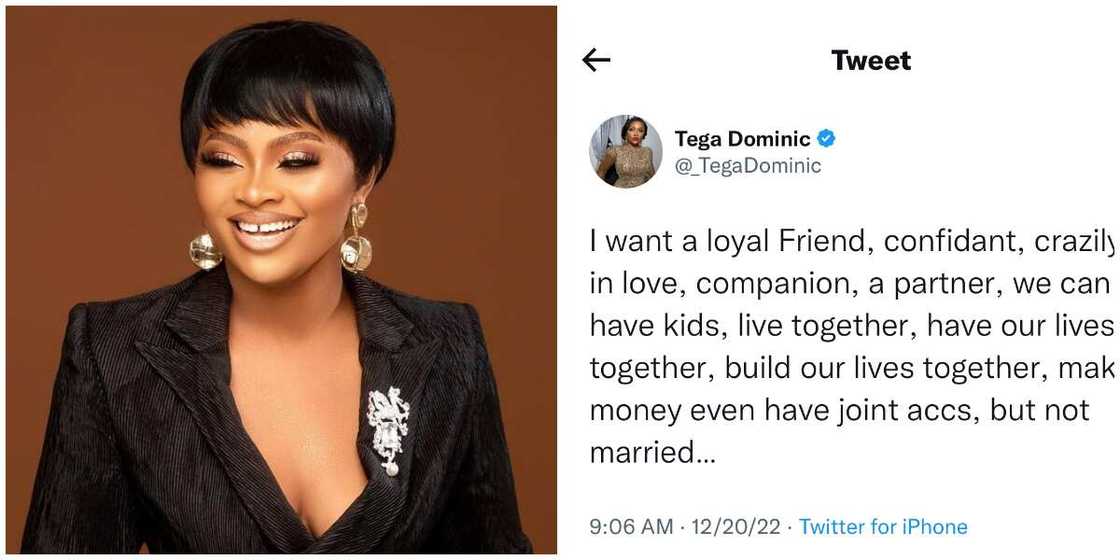Click the Tweet header title
Image resolution: width=1120 pixels, height=560 pixels.
tap(871, 61)
